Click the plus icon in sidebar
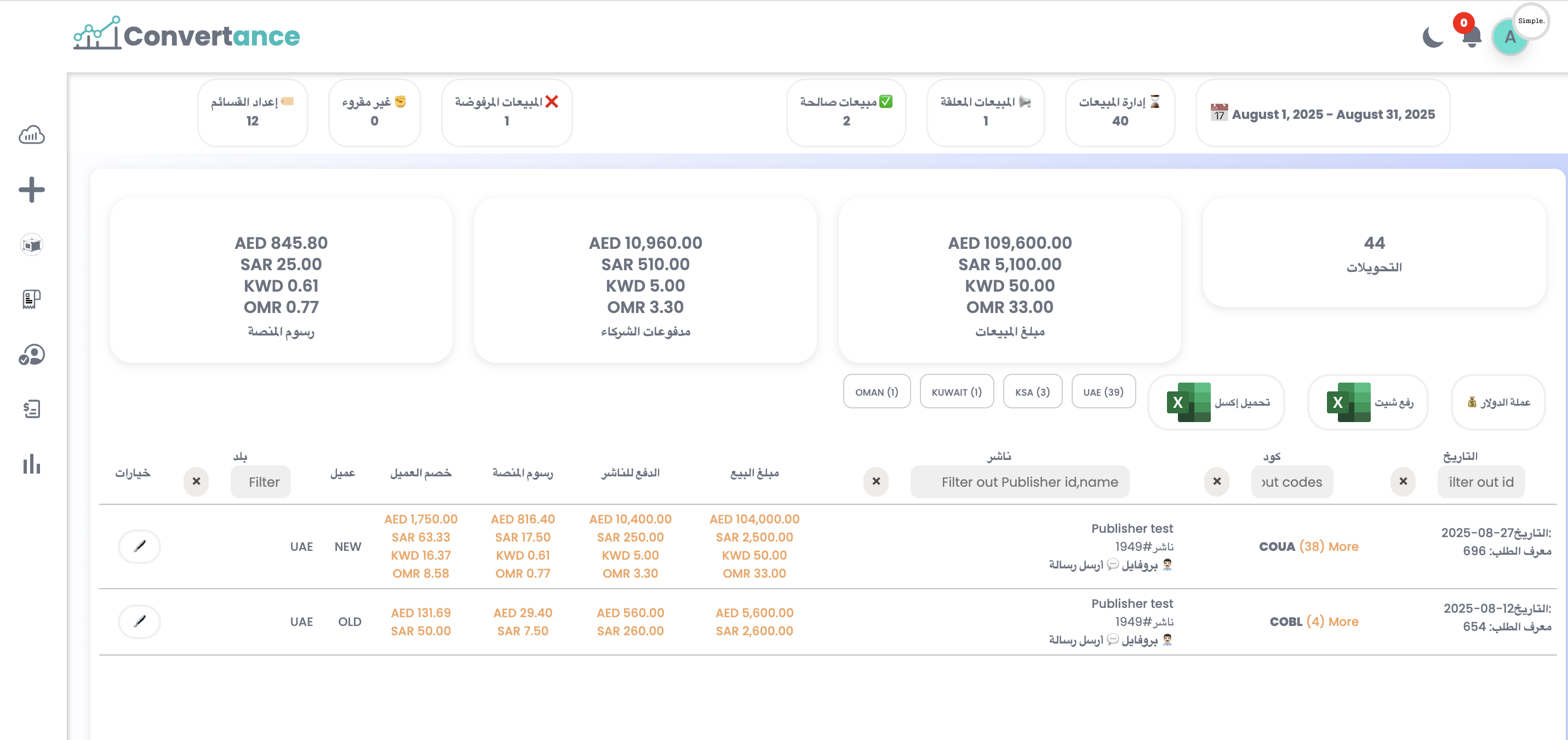 [x=32, y=190]
